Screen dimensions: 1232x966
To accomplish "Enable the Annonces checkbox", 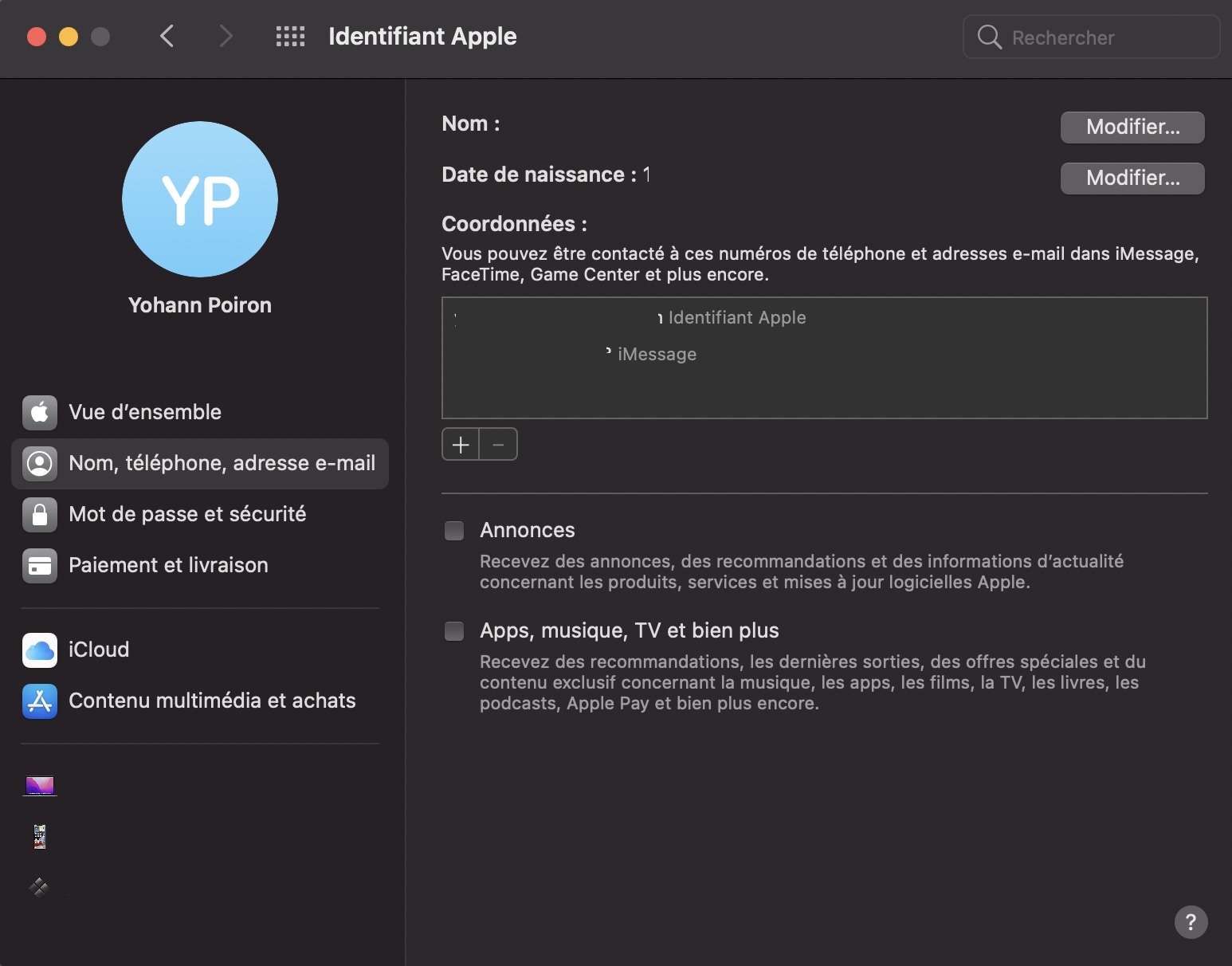I will coord(454,531).
